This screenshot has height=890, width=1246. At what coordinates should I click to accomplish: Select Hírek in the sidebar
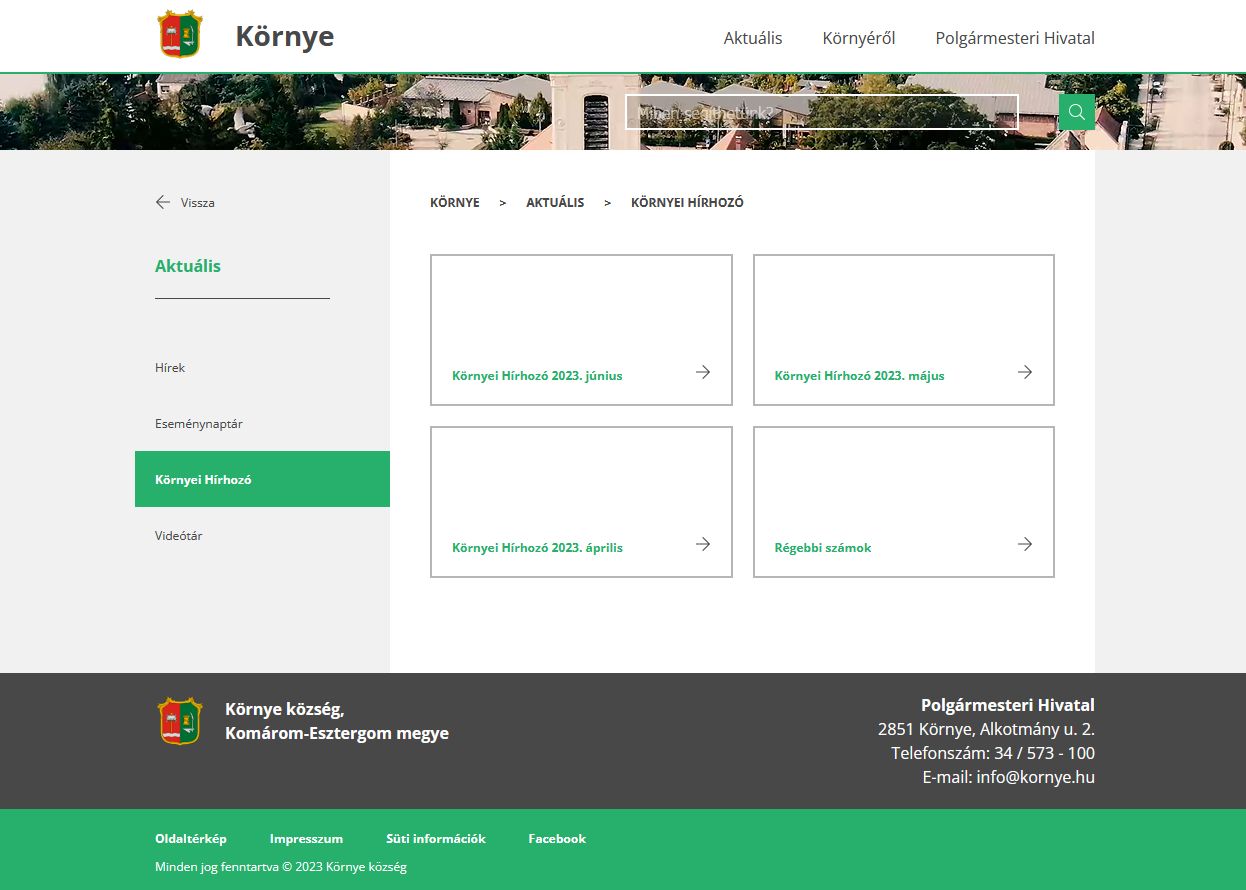pyautogui.click(x=170, y=367)
